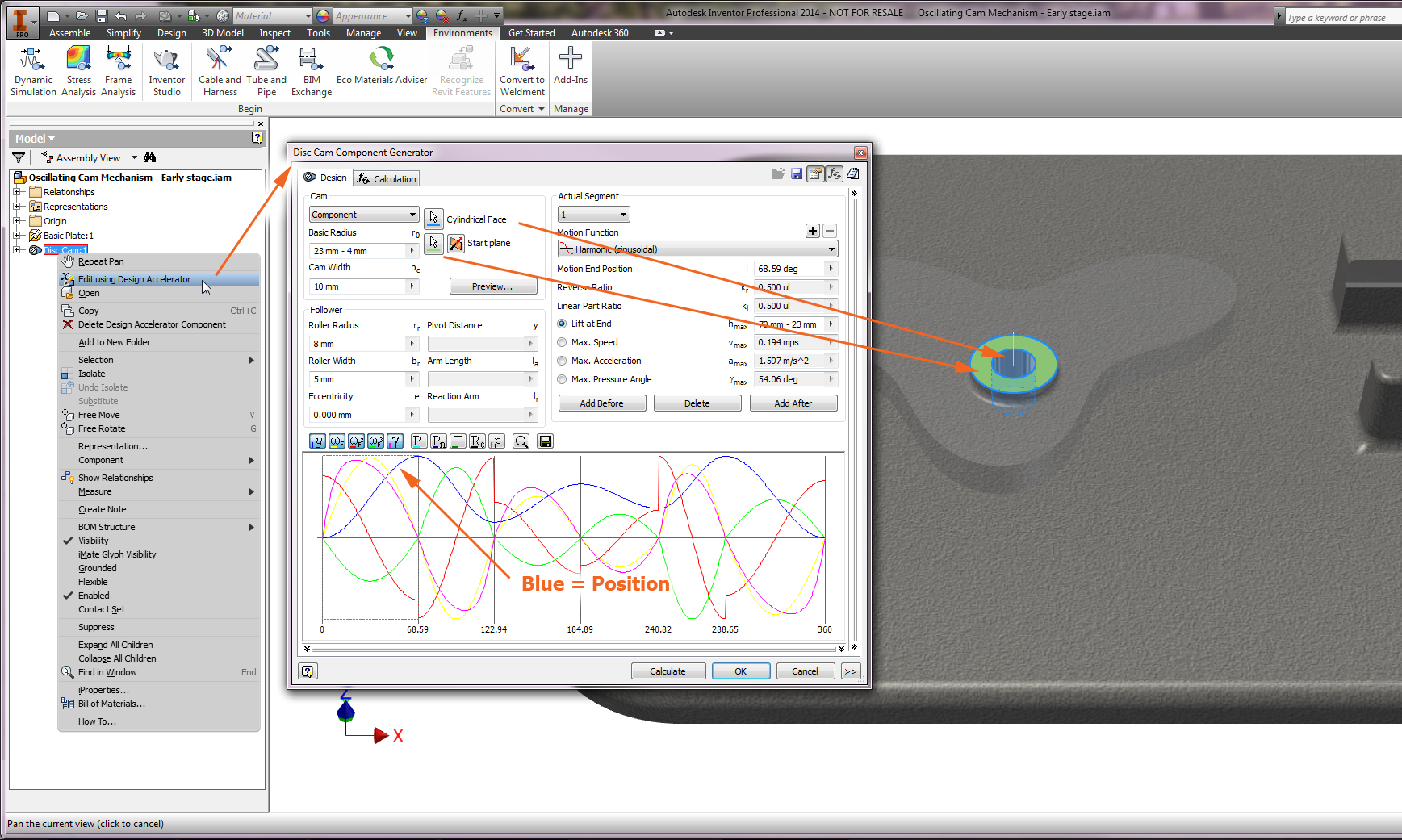Click the P force graph icon
The height and width of the screenshot is (840, 1402).
pyautogui.click(x=418, y=441)
